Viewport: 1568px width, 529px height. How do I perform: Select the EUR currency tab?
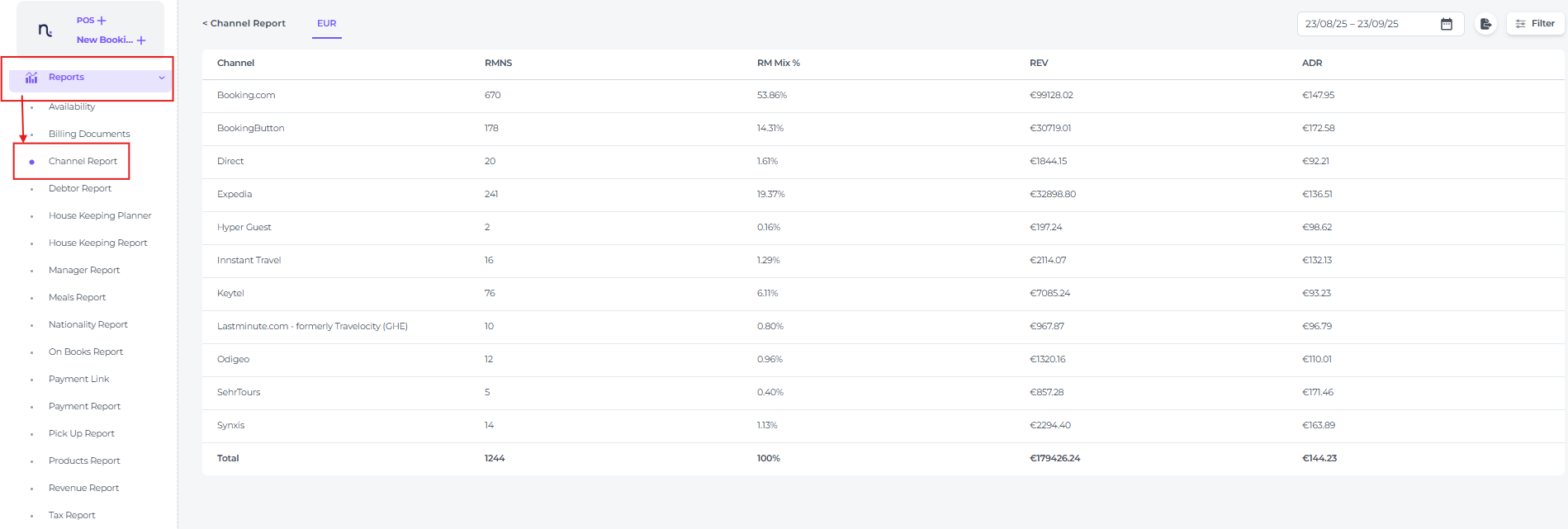tap(327, 24)
